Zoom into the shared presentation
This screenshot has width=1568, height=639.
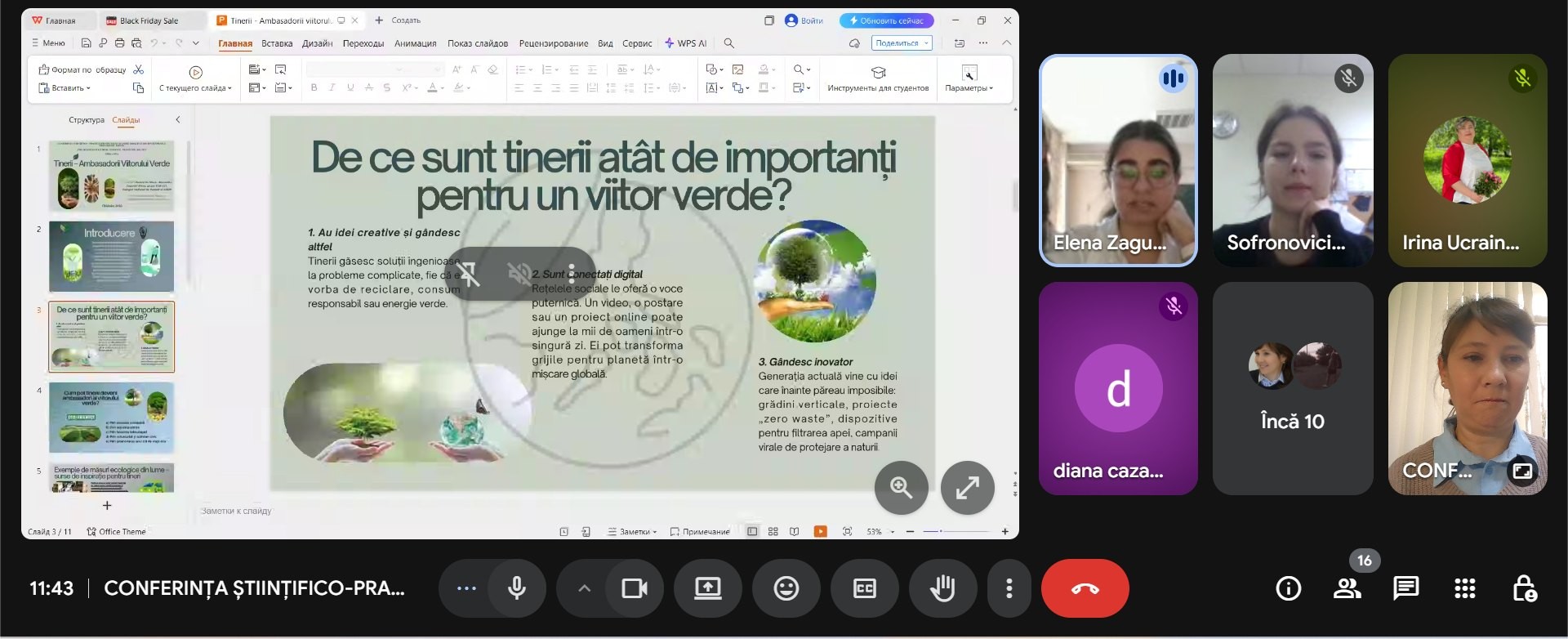901,488
